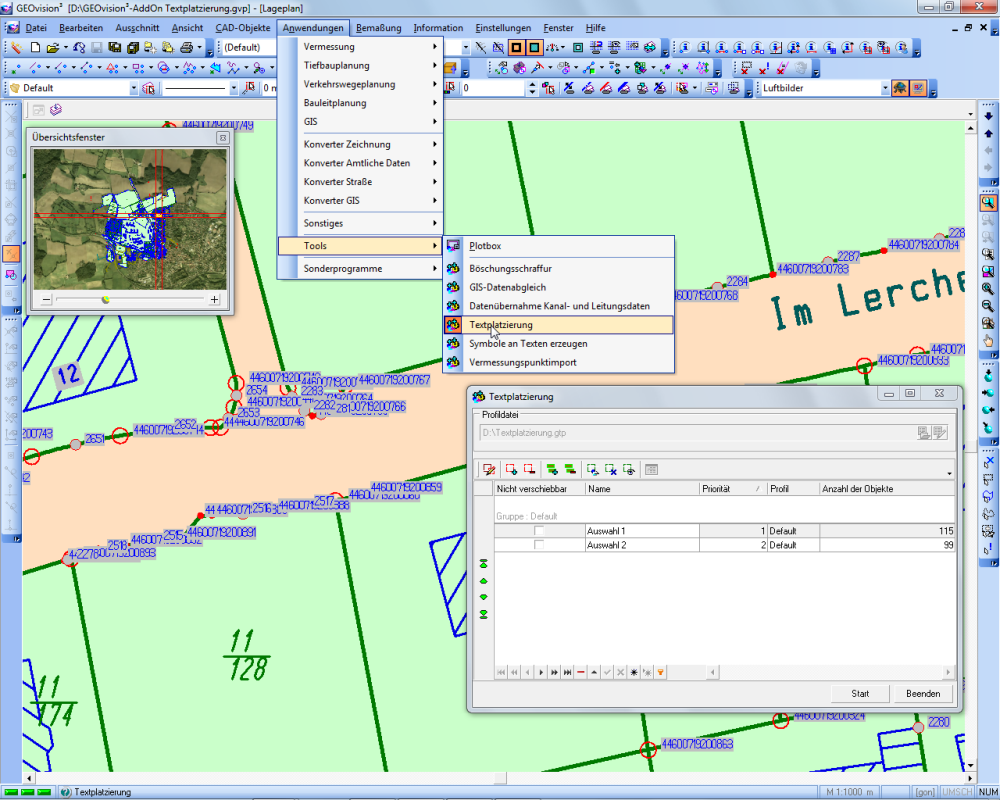Click the red rectangle add selection icon in Textplatzierung
The height and width of the screenshot is (800, 1000).
tap(511, 470)
